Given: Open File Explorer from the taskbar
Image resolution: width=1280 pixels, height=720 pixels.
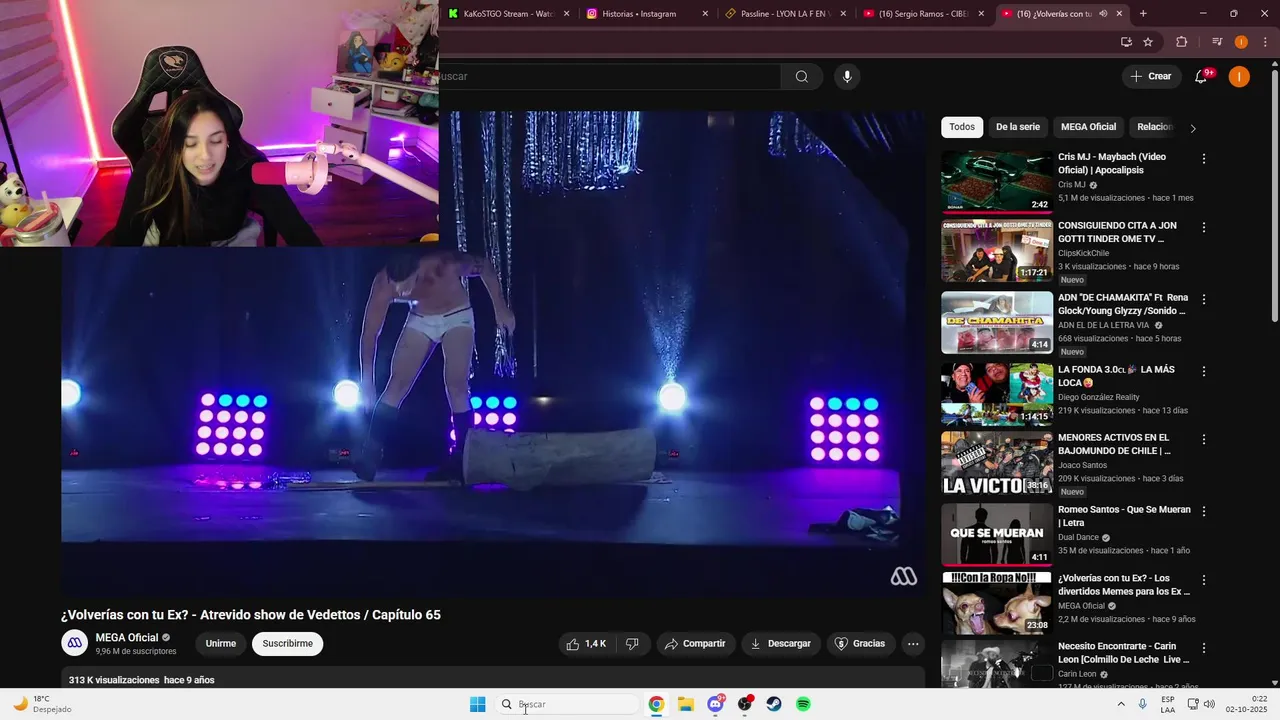Looking at the screenshot, I should point(686,704).
